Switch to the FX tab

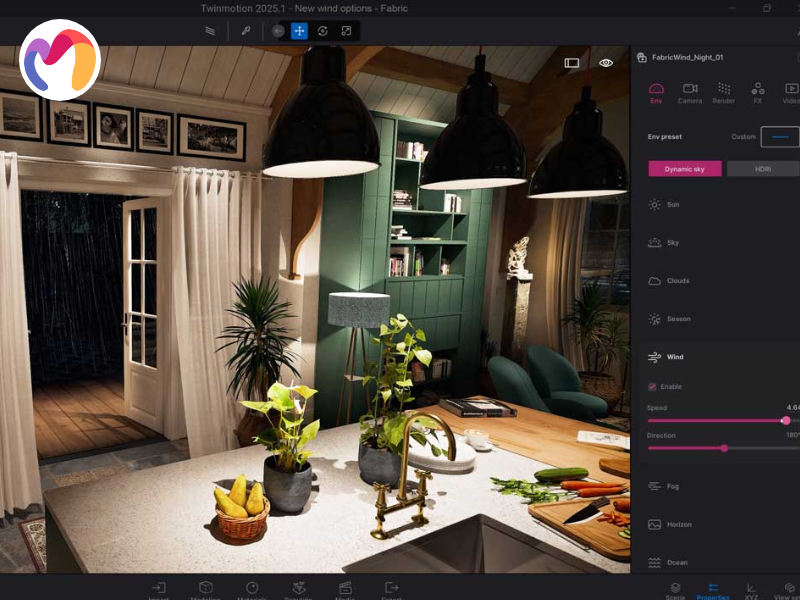(757, 93)
